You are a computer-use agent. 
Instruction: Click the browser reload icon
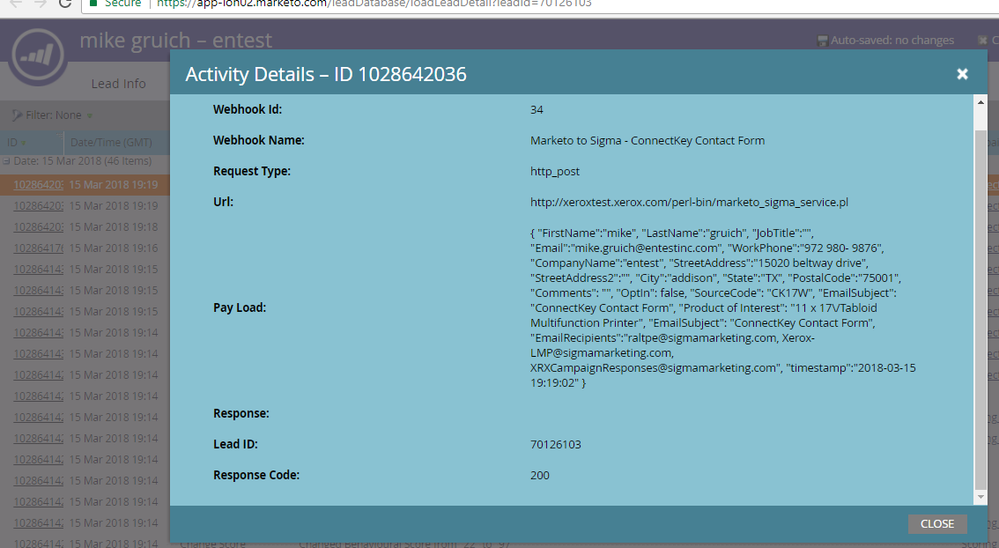click(x=65, y=4)
